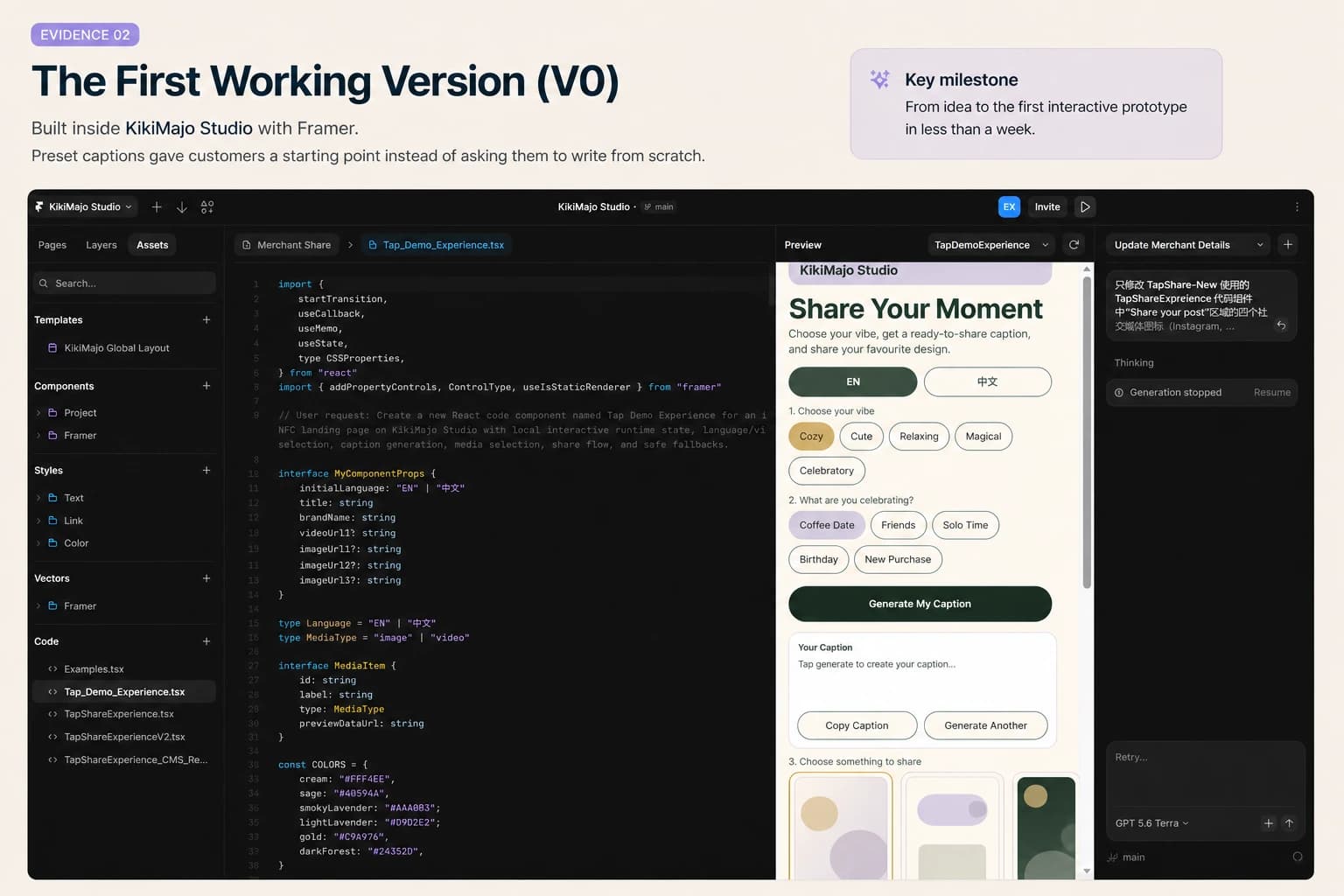This screenshot has height=896, width=1344.
Task: Click the down arrow import icon in toolbar
Action: point(182,207)
